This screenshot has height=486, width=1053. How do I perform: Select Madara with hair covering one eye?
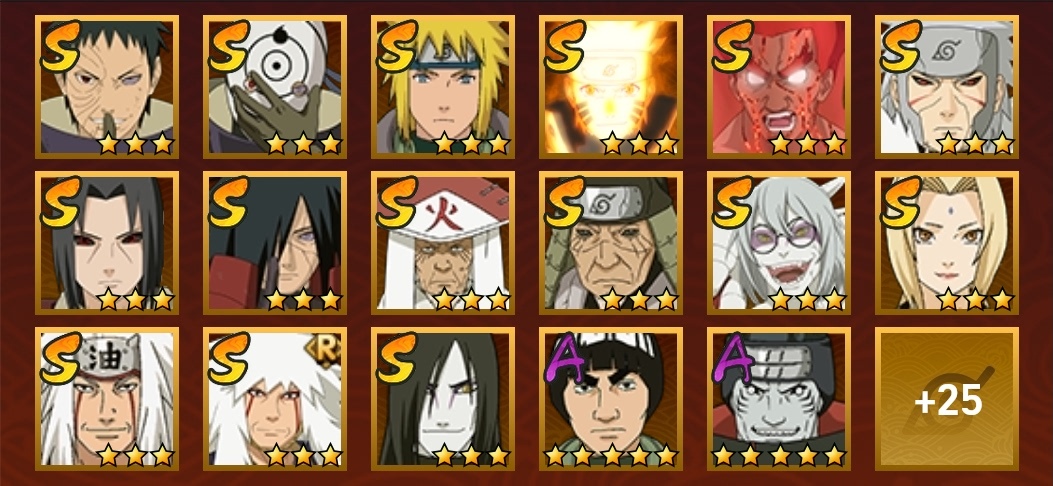point(275,243)
